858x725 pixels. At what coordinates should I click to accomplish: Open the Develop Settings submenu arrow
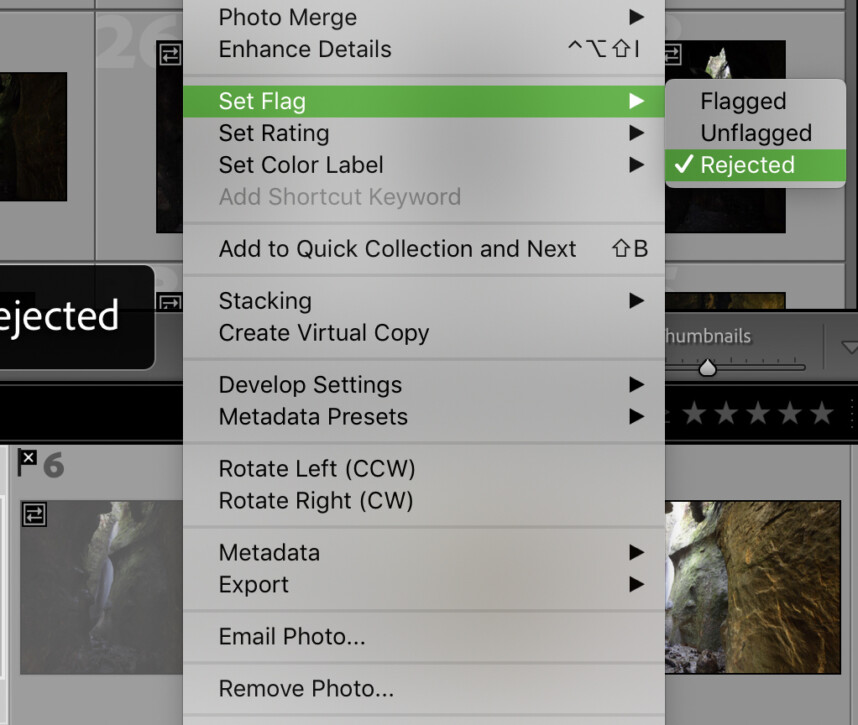click(x=639, y=385)
